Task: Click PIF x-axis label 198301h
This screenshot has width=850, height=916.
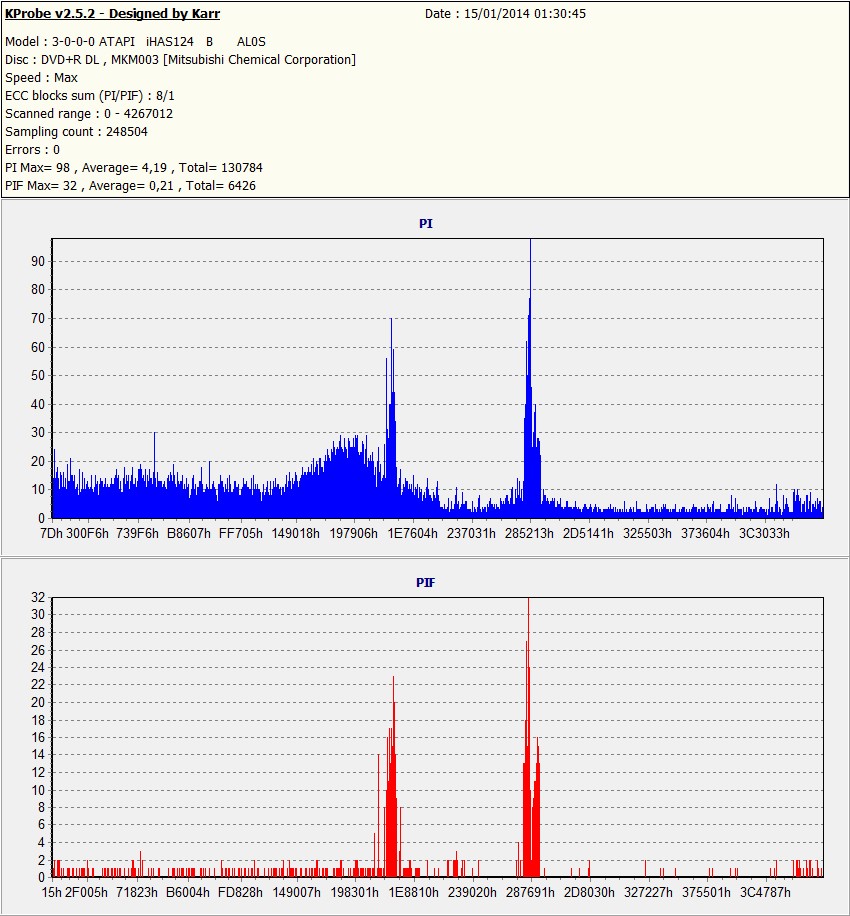Action: point(355,893)
